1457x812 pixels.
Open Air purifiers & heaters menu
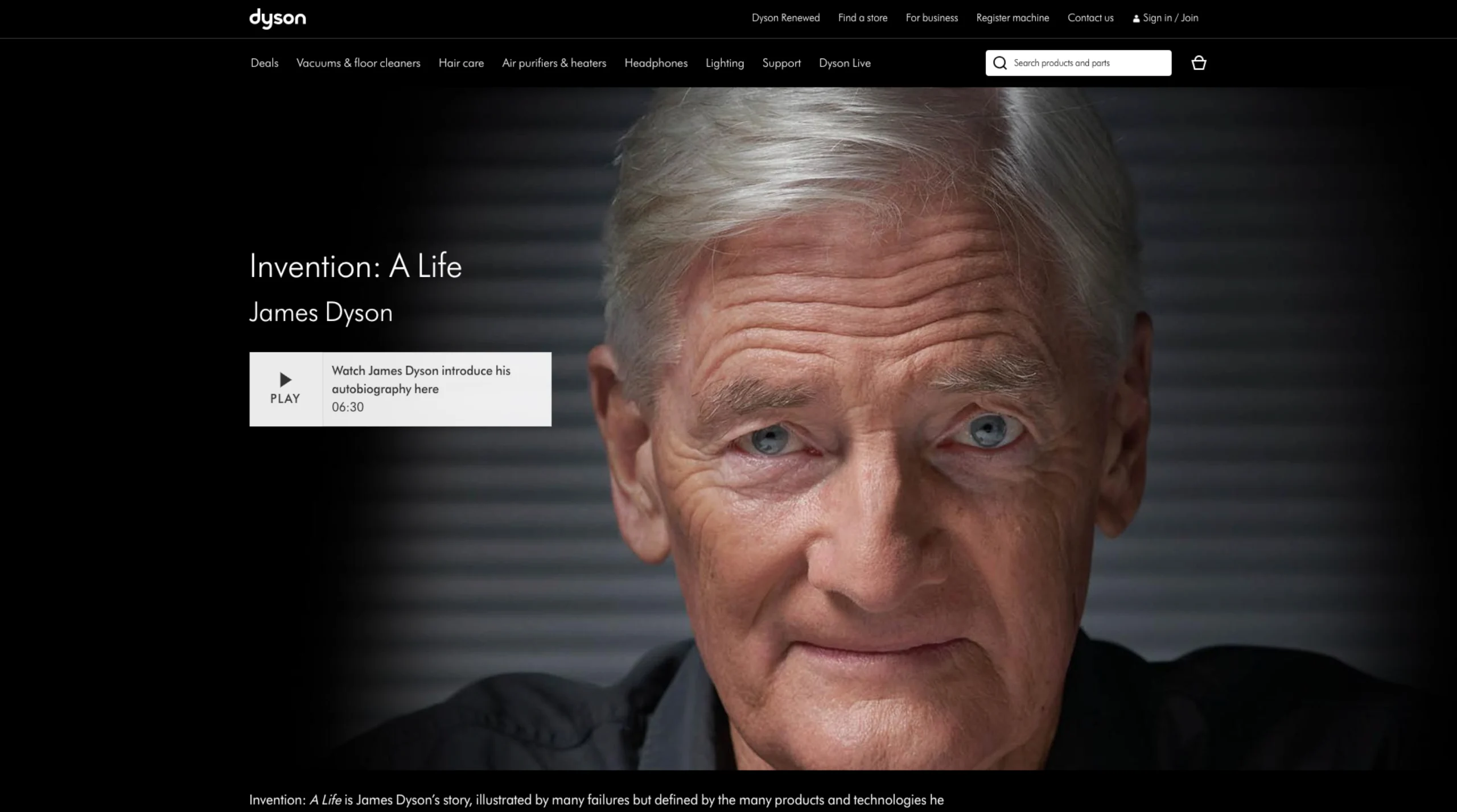click(x=554, y=63)
